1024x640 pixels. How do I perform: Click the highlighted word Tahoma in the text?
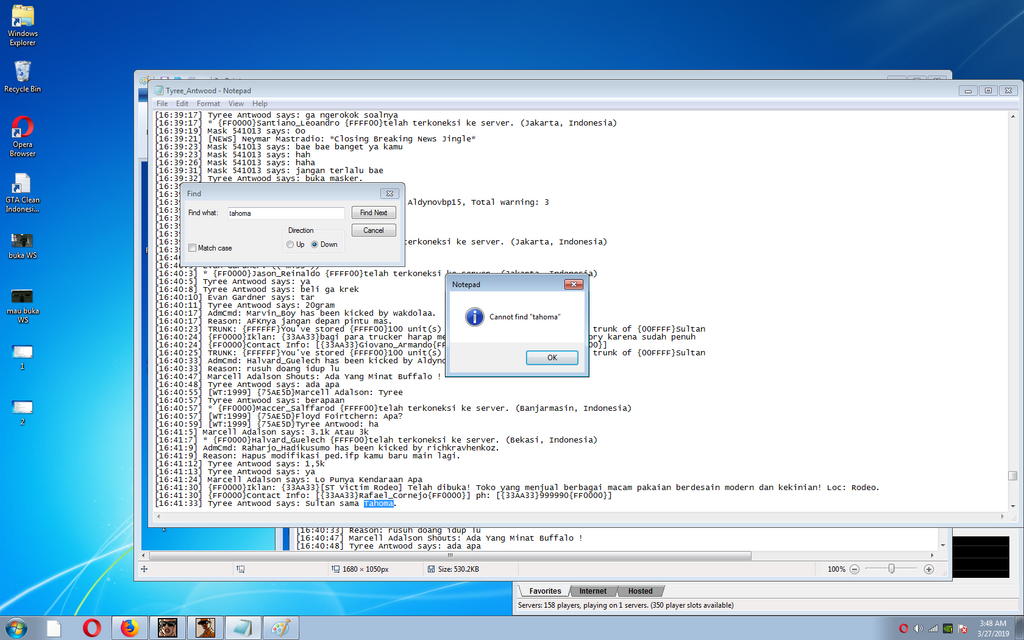click(379, 504)
